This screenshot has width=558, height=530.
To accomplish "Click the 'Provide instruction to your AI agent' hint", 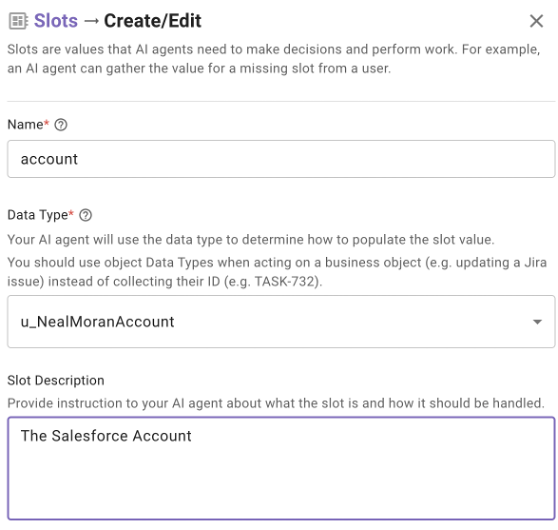I will pos(276,403).
